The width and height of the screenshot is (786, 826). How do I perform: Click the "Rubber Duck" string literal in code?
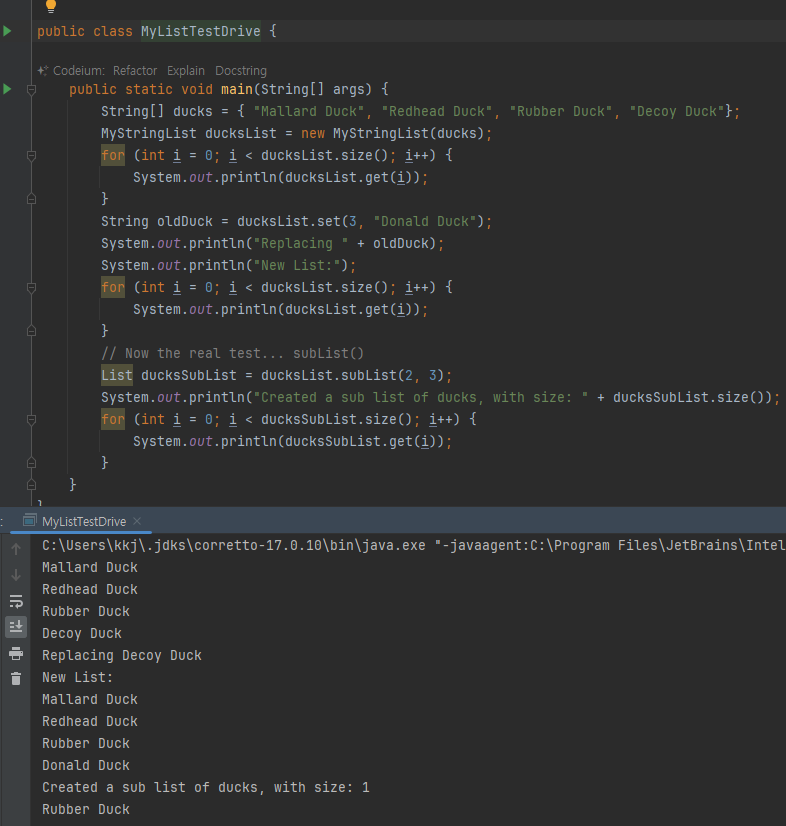click(x=561, y=112)
